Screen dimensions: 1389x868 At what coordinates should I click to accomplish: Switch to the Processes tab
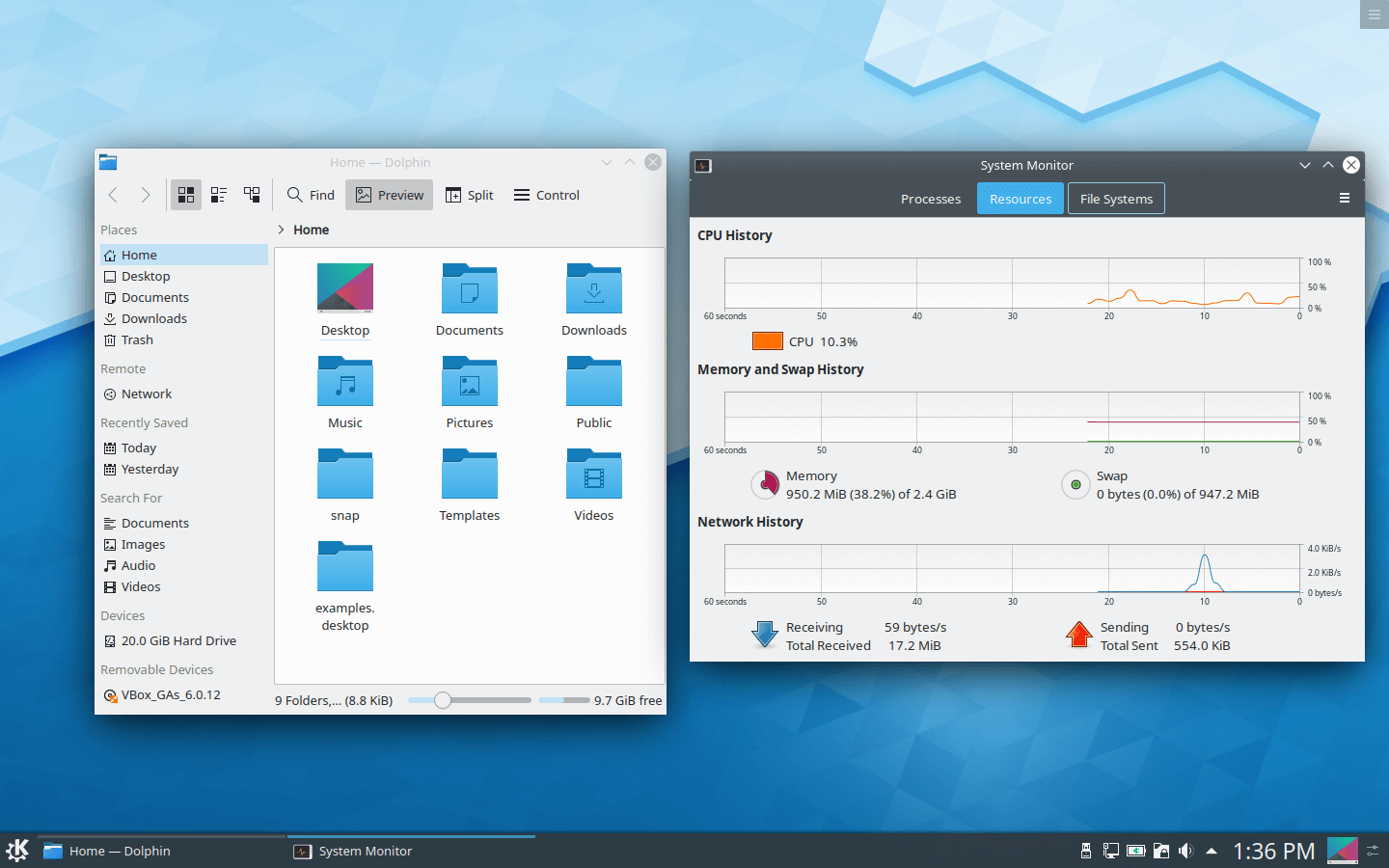click(x=930, y=199)
